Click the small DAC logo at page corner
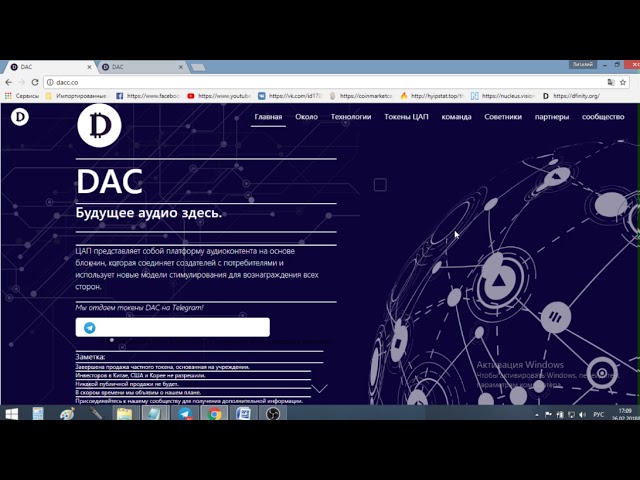This screenshot has width=640, height=480. point(20,117)
